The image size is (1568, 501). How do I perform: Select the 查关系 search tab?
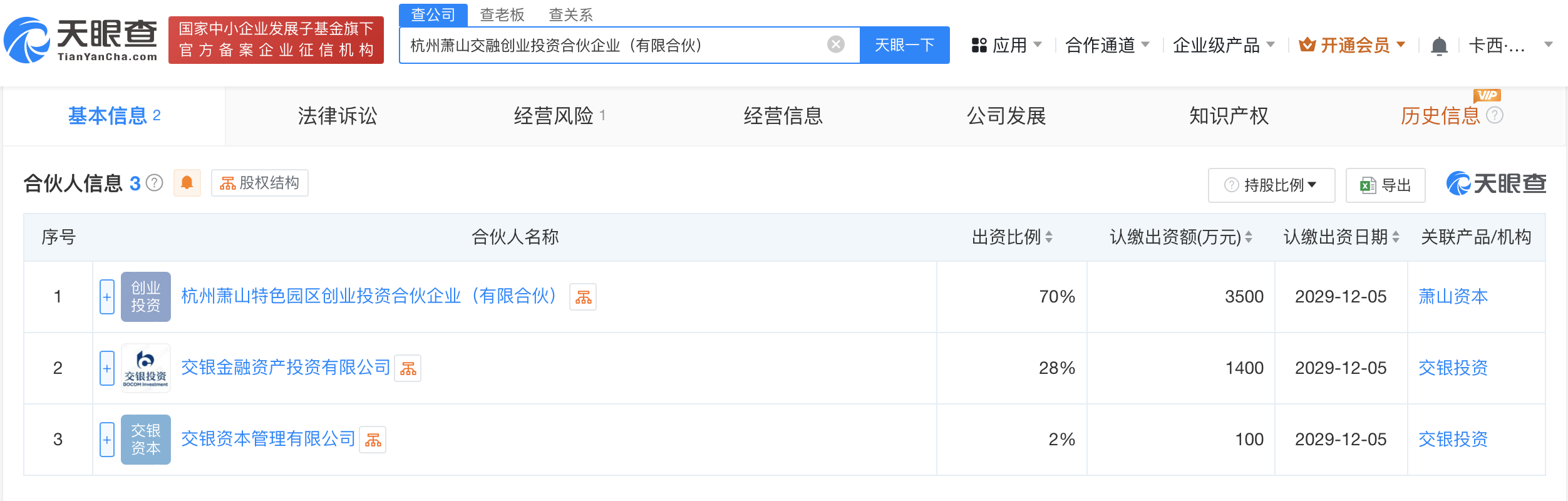[x=570, y=14]
